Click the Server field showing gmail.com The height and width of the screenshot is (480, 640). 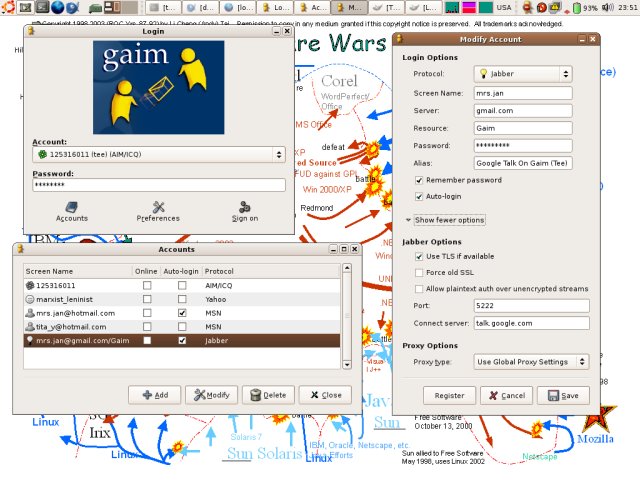(x=523, y=111)
